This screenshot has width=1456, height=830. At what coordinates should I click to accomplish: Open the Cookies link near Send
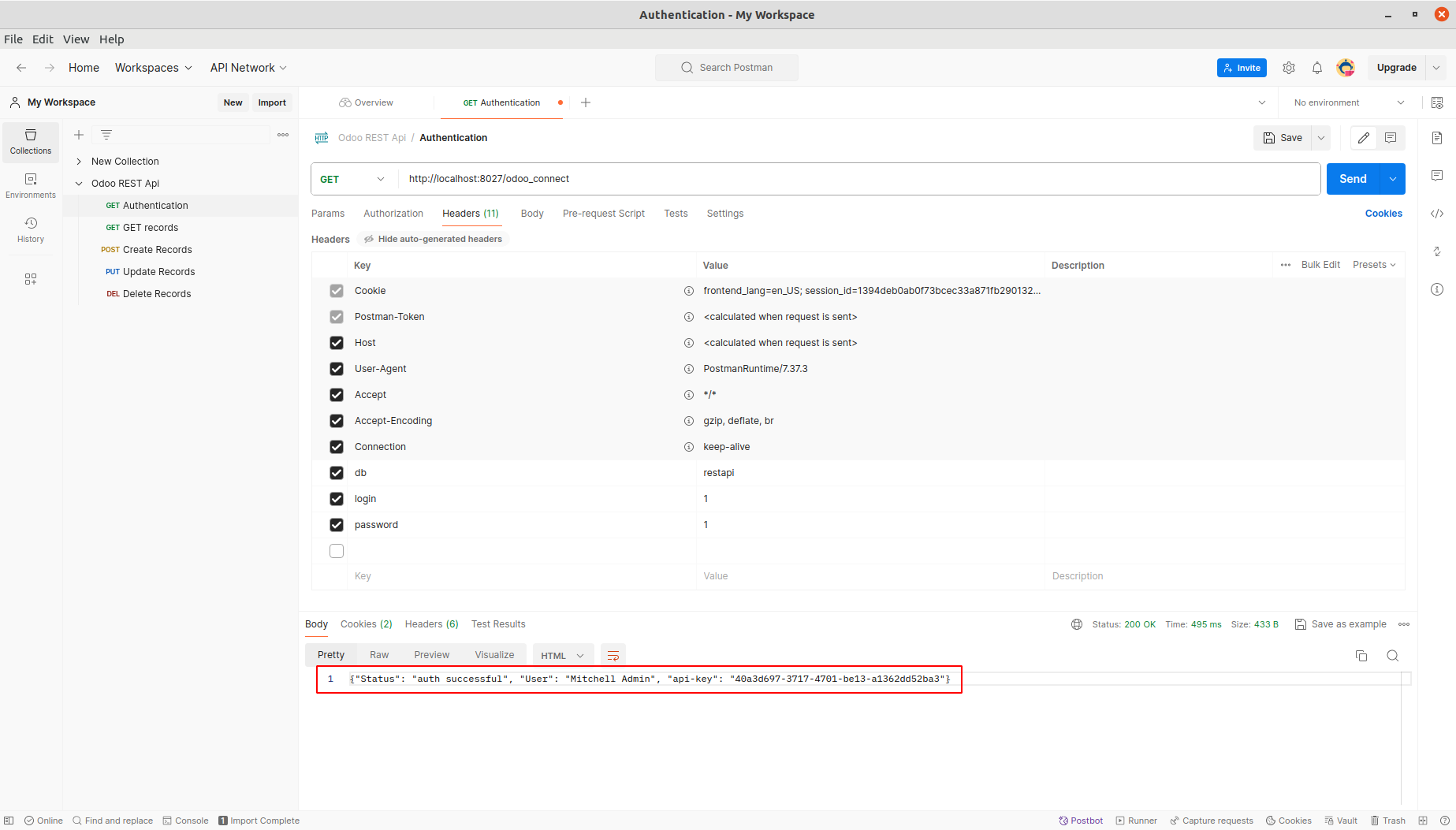[1383, 214]
